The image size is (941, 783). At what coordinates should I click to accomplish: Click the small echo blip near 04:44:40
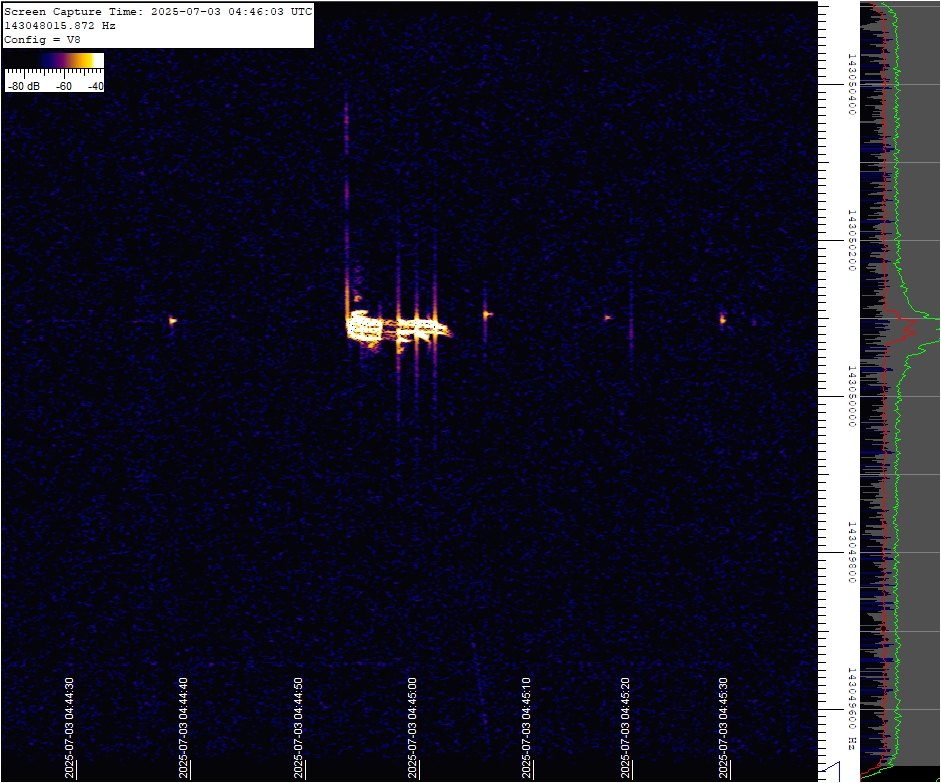point(172,320)
